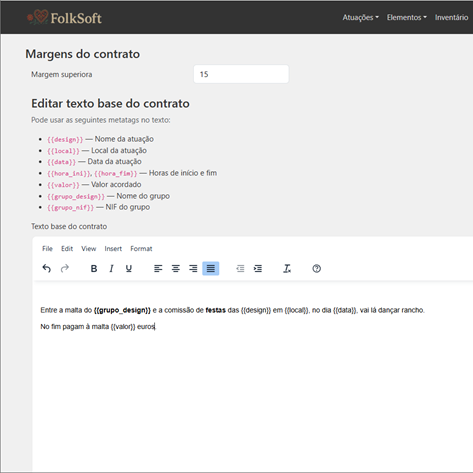Click the {{hora_ini}} metatag
This screenshot has height=473, width=473.
[69, 174]
